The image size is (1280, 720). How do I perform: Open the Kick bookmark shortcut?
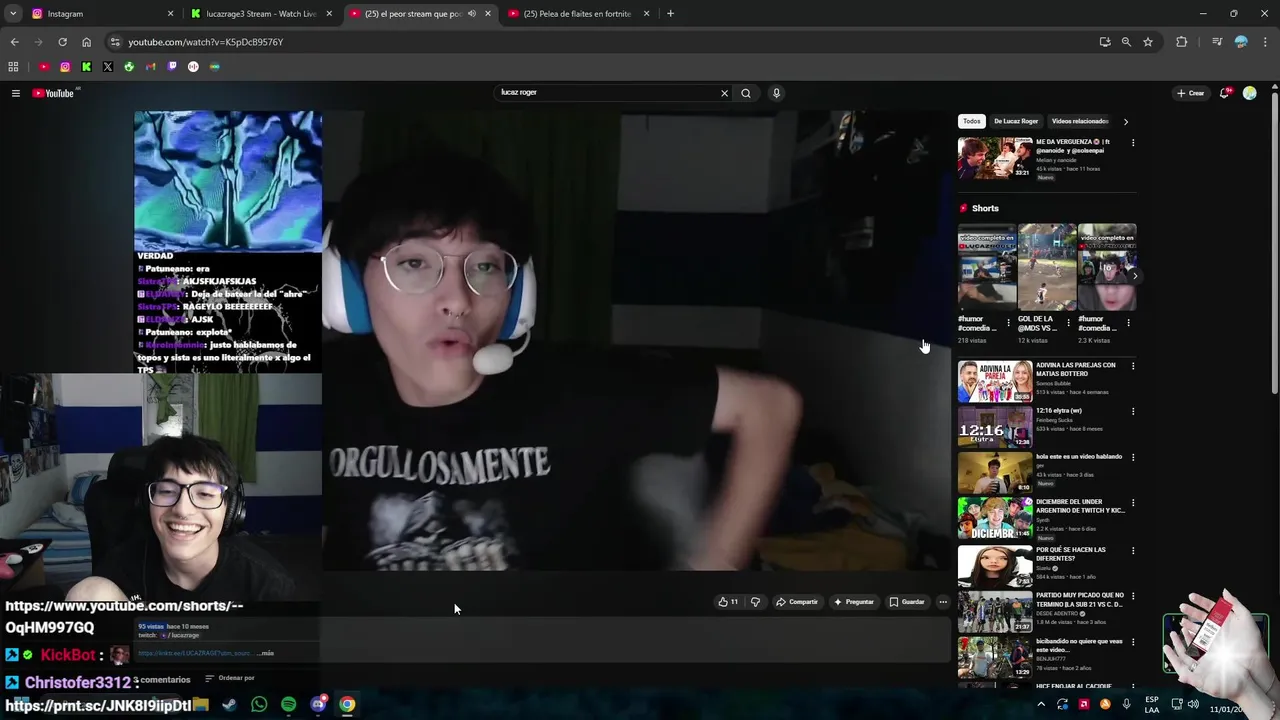click(x=86, y=67)
